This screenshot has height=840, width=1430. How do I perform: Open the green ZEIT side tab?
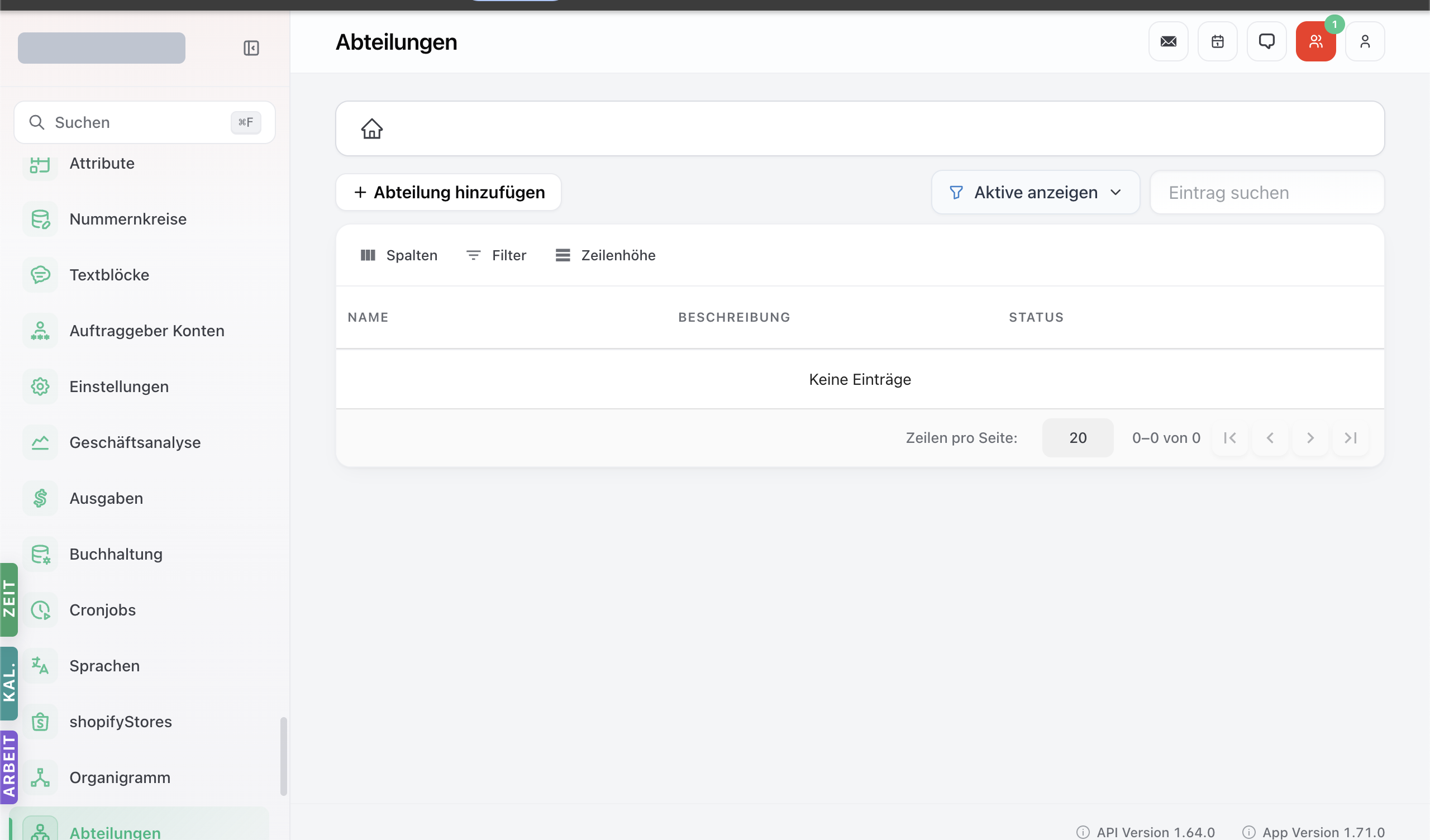(x=9, y=599)
